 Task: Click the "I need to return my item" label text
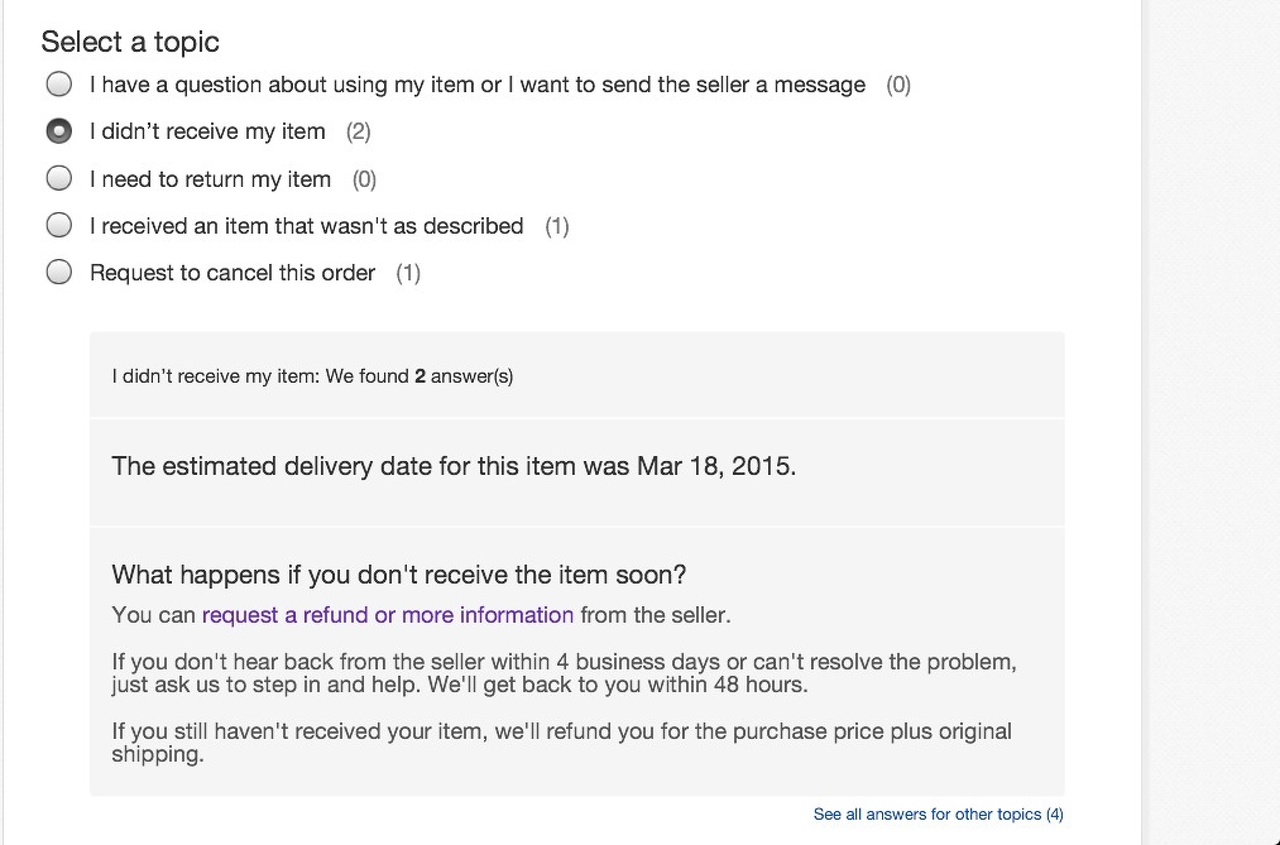point(210,179)
